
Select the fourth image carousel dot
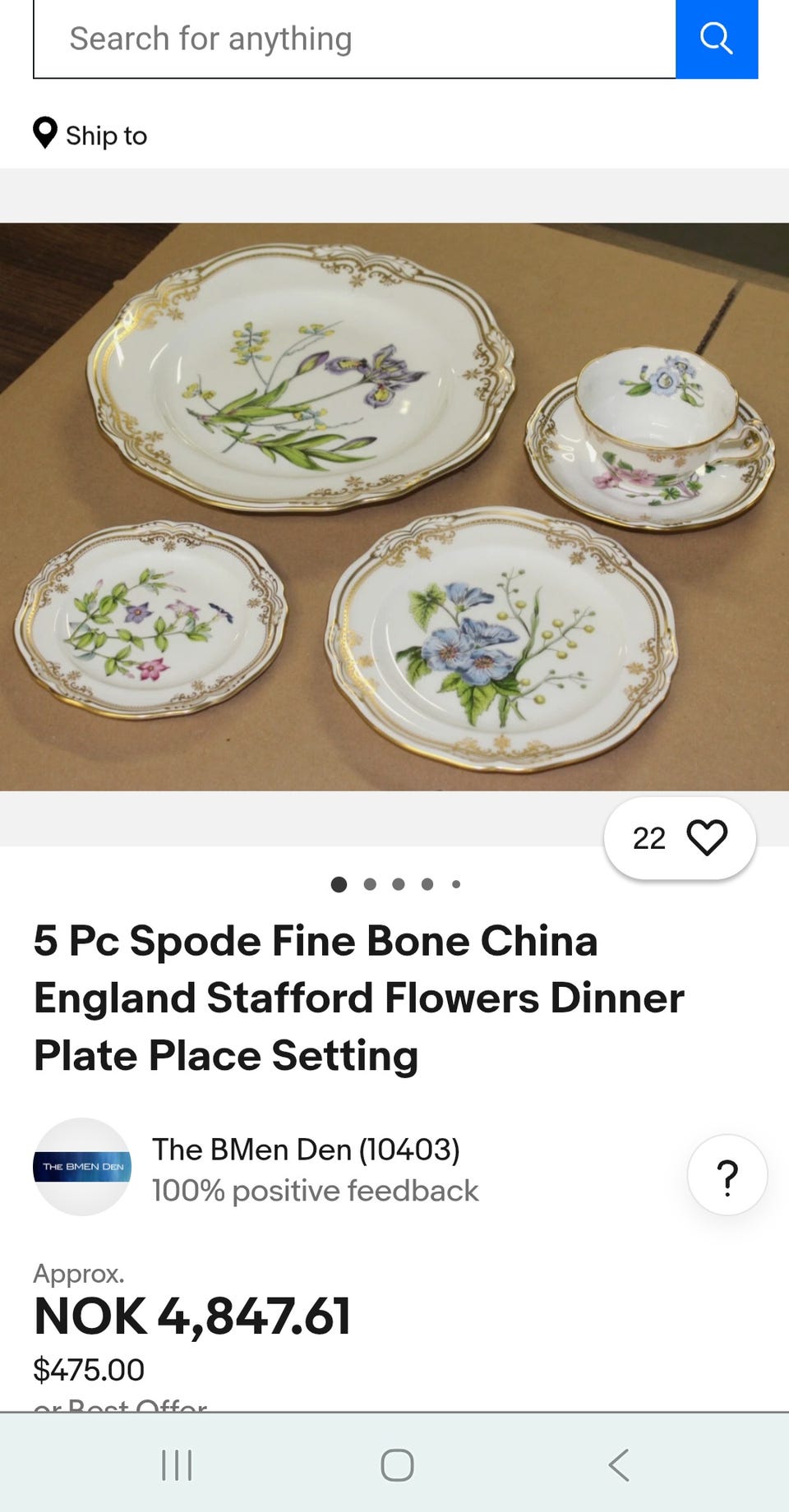(427, 884)
